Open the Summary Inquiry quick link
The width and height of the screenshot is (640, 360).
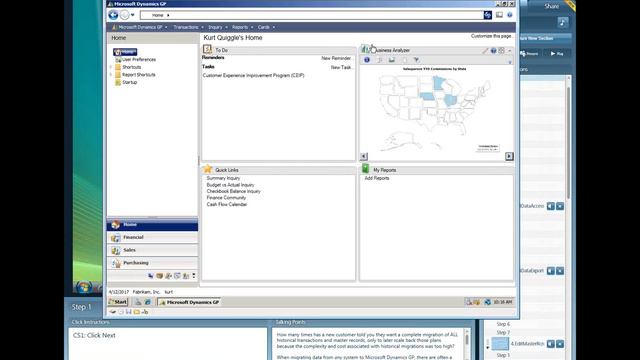[223, 178]
